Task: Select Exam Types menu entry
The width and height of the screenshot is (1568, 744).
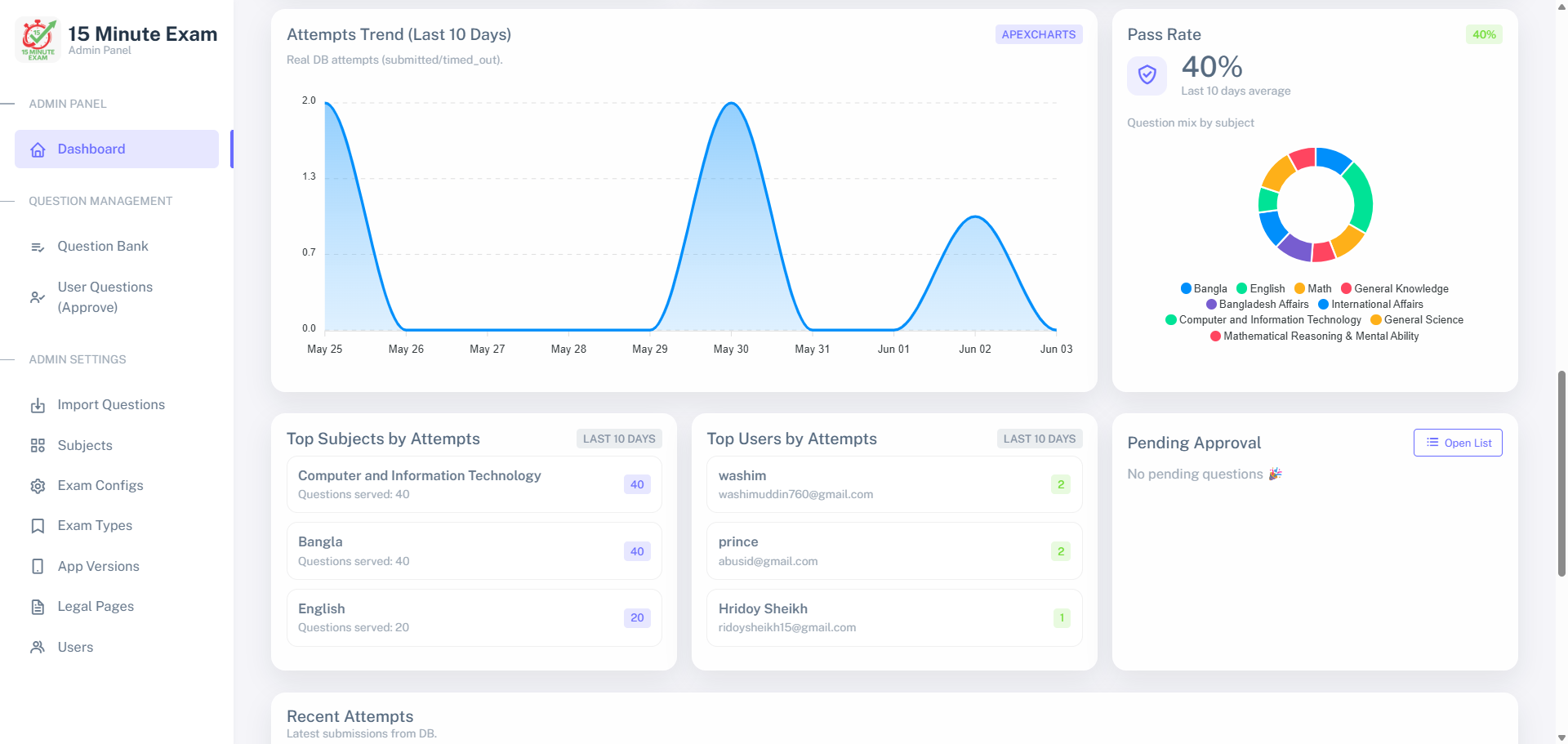Action: (117, 526)
